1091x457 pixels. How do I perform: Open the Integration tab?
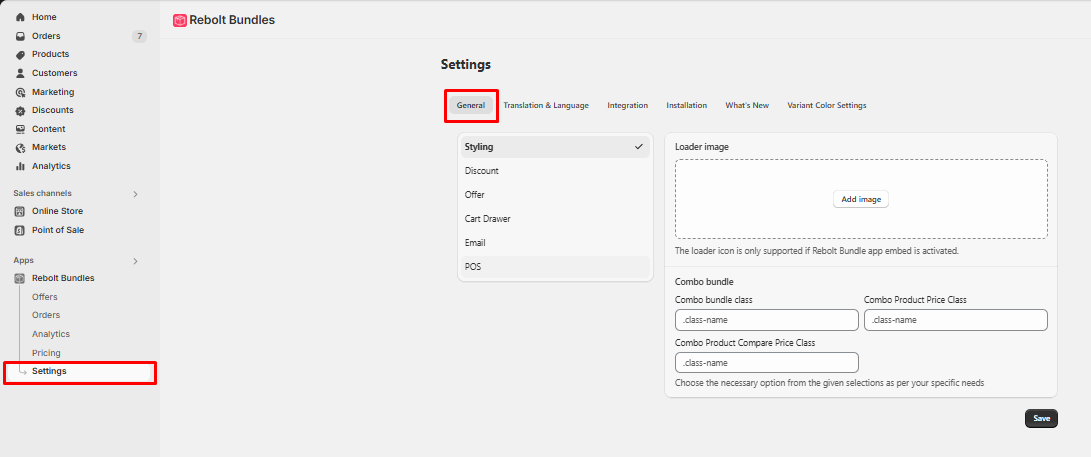click(628, 105)
